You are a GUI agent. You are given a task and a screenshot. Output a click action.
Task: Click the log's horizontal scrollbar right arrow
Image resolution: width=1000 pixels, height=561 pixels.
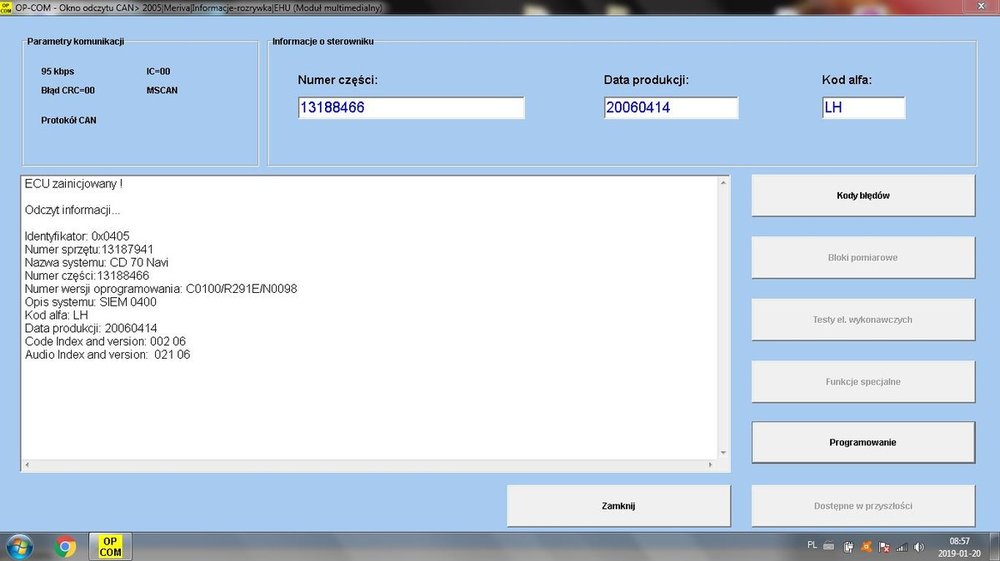(712, 466)
